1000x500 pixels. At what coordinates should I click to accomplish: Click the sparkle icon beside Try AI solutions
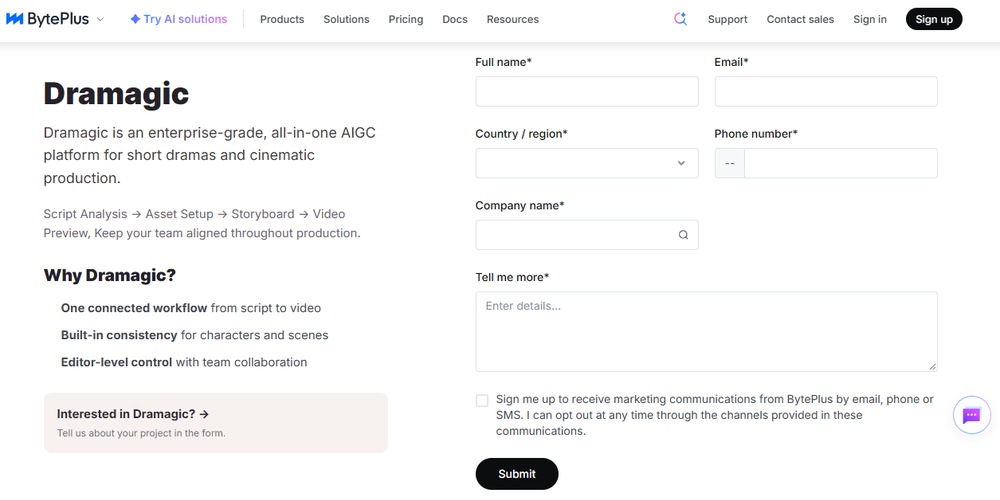(135, 19)
